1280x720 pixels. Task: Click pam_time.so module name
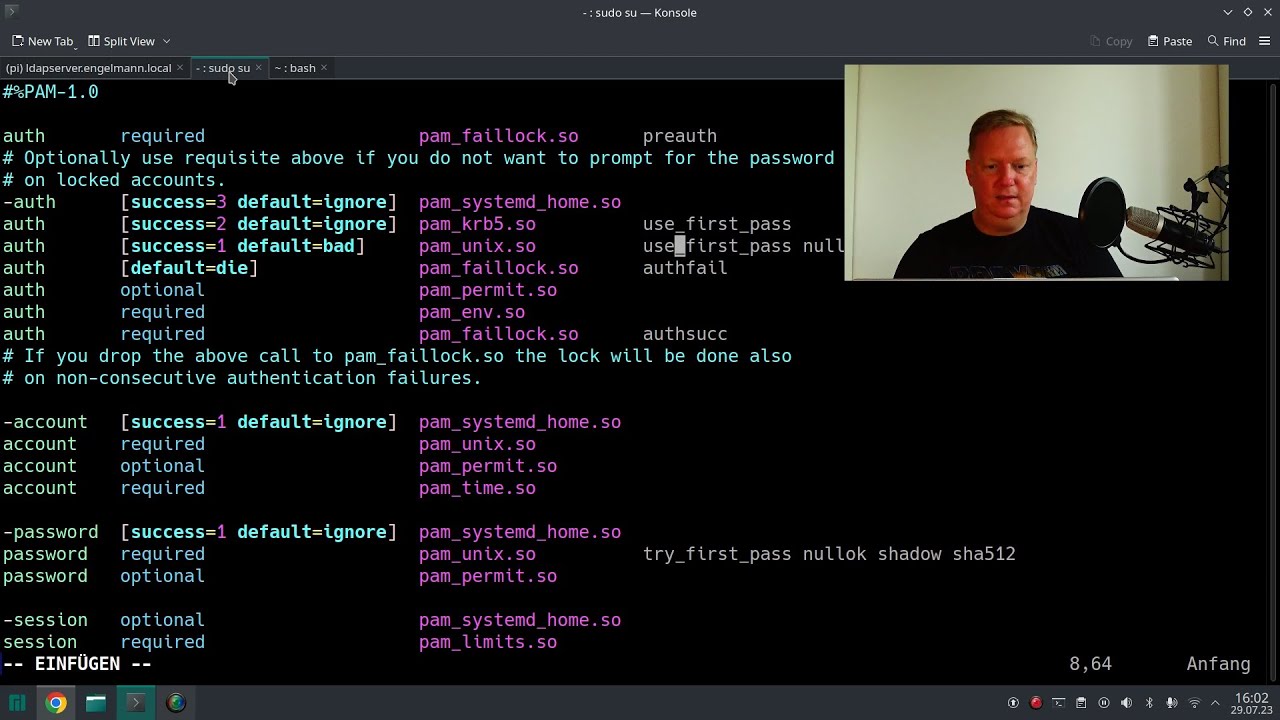coord(477,488)
